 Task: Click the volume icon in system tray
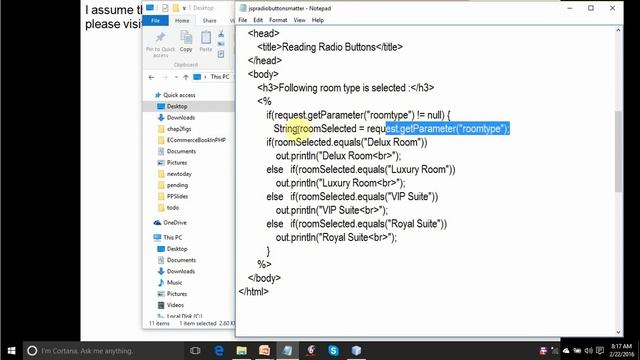pos(588,351)
